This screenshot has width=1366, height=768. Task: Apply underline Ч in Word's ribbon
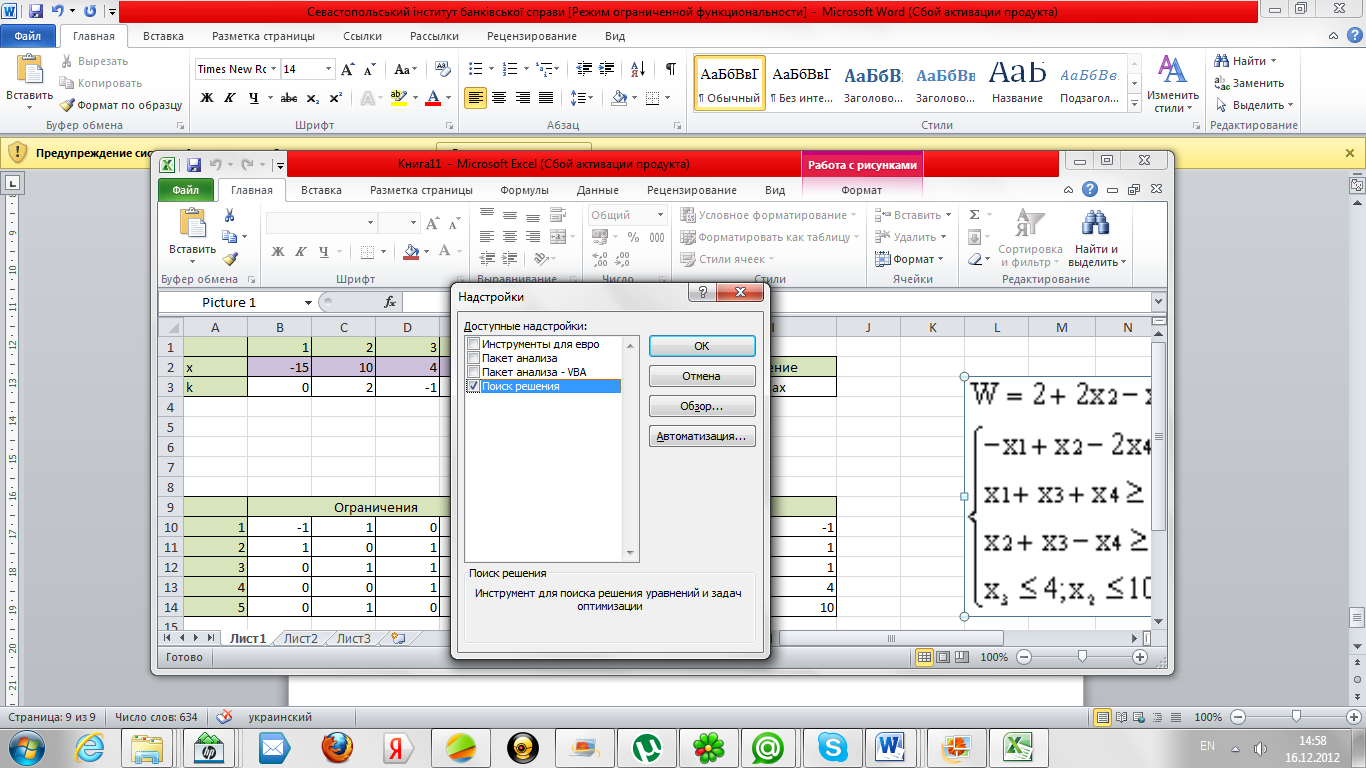(x=254, y=98)
